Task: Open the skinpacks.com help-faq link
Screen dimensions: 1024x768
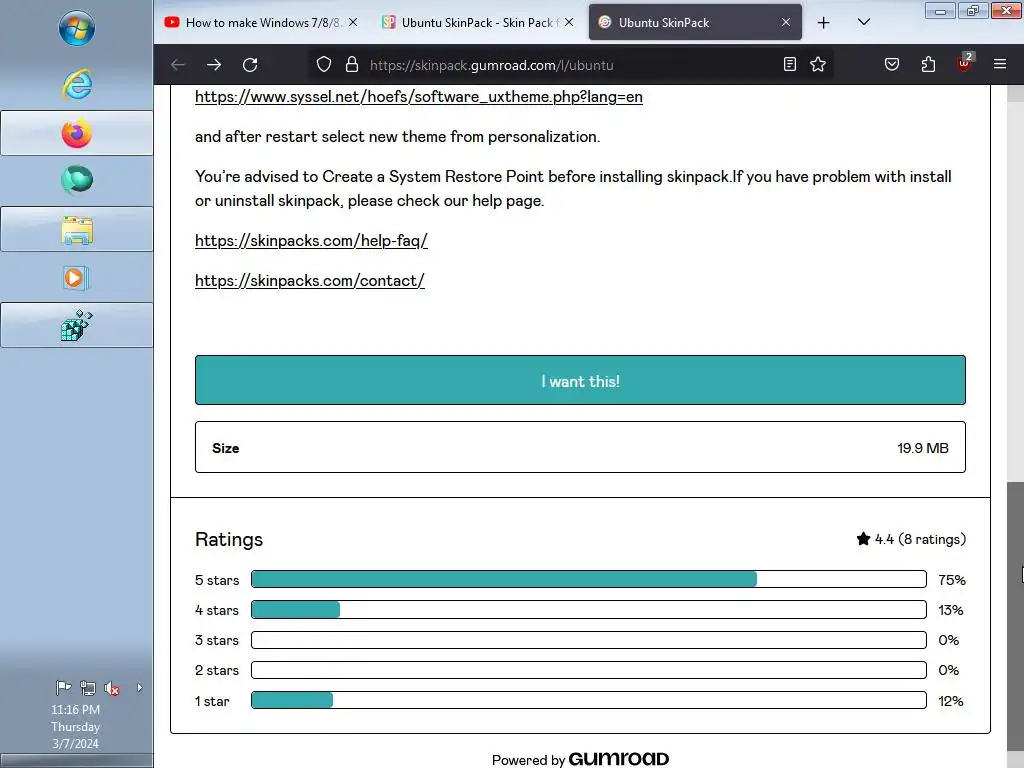Action: 311,241
